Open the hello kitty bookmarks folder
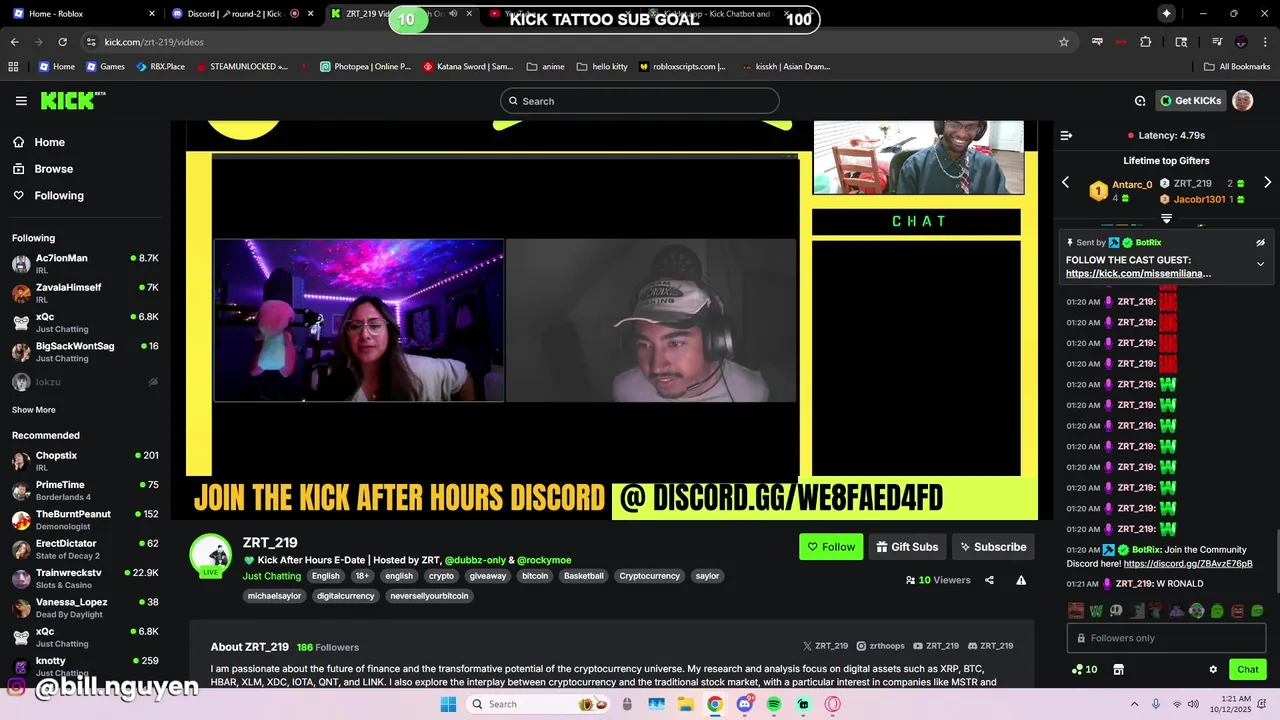Screen dimensions: 1280x720 coord(602,66)
